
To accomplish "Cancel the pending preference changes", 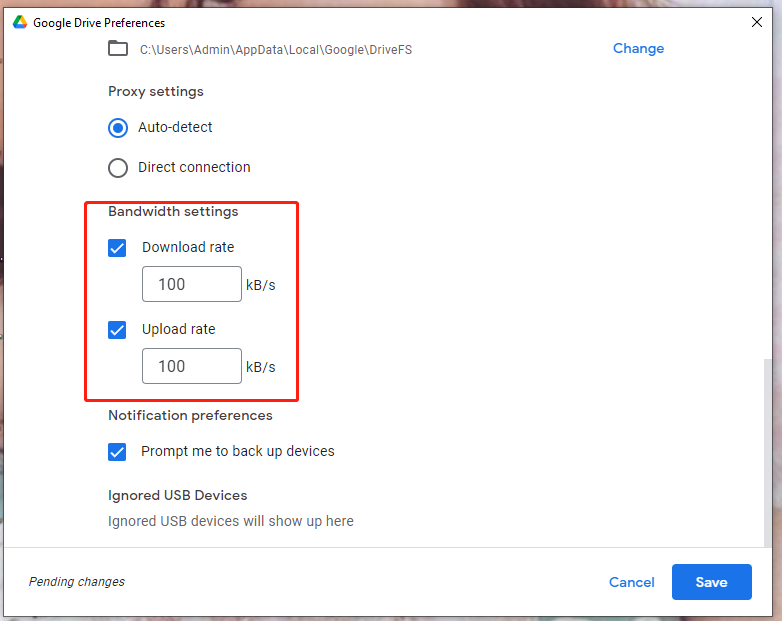I will point(631,582).
